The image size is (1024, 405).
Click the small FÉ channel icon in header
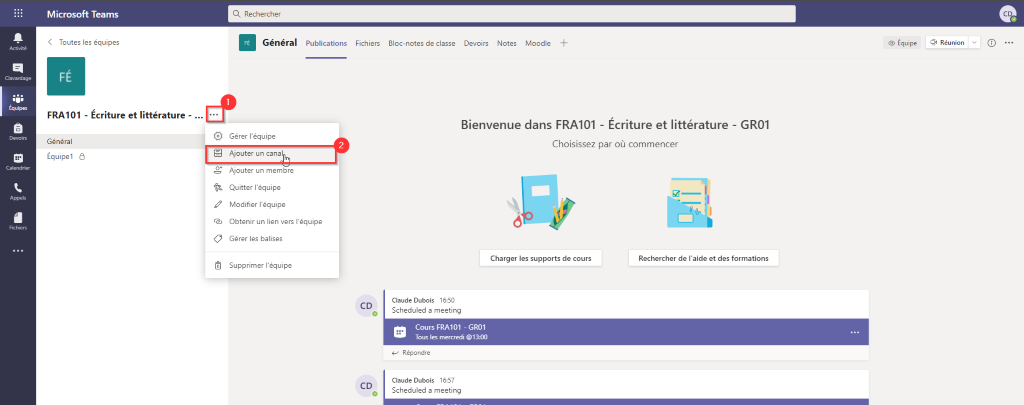click(x=247, y=43)
